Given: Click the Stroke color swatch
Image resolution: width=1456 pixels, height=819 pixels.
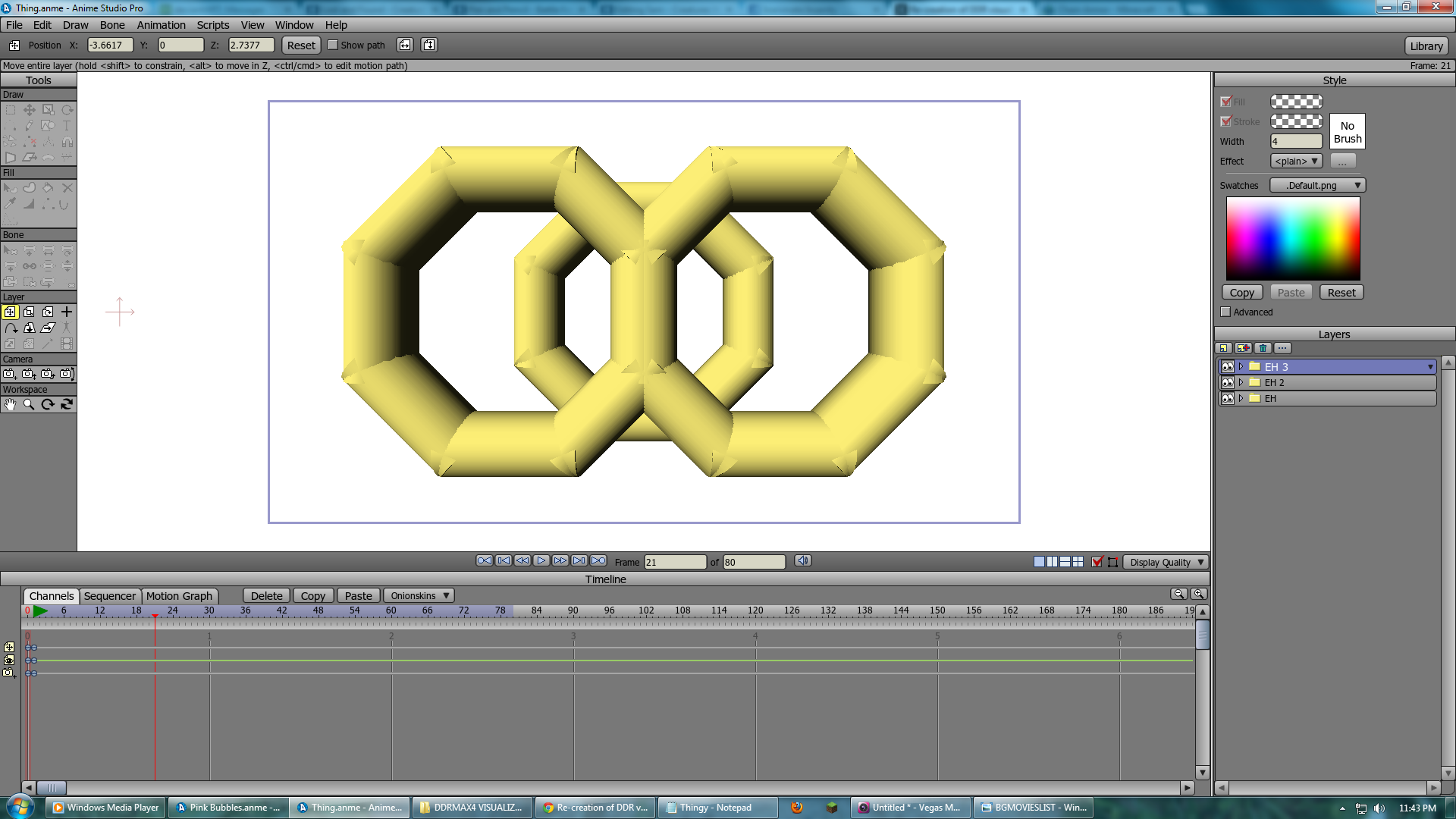Looking at the screenshot, I should coord(1296,121).
